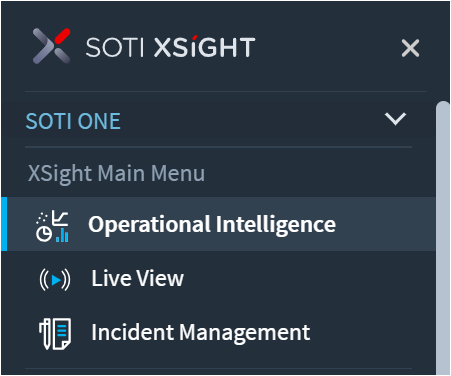The height and width of the screenshot is (376, 451).
Task: Select the Live View broadcast icon
Action: (55, 279)
